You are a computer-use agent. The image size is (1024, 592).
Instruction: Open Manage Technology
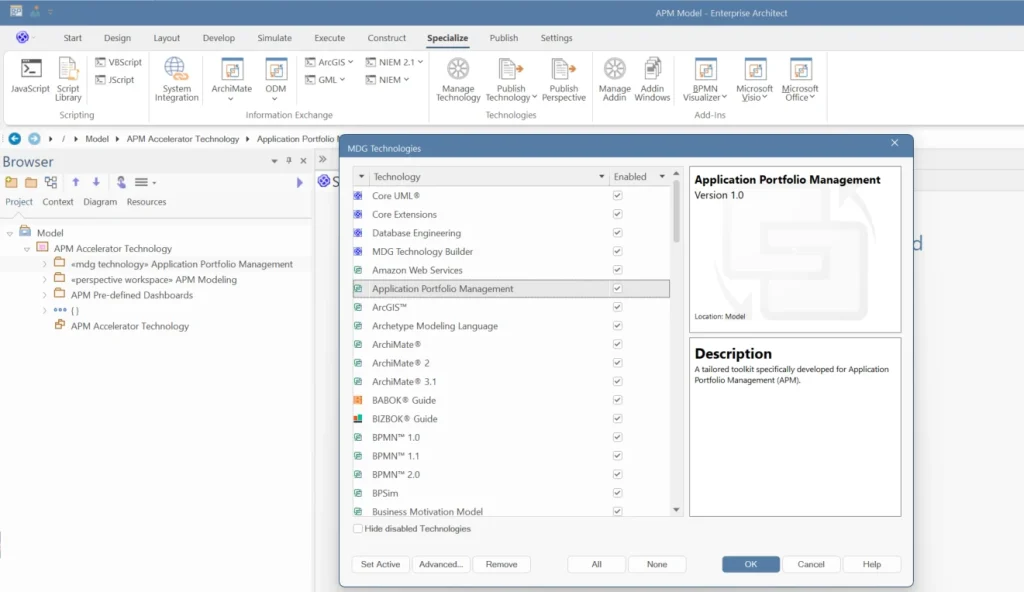[458, 80]
